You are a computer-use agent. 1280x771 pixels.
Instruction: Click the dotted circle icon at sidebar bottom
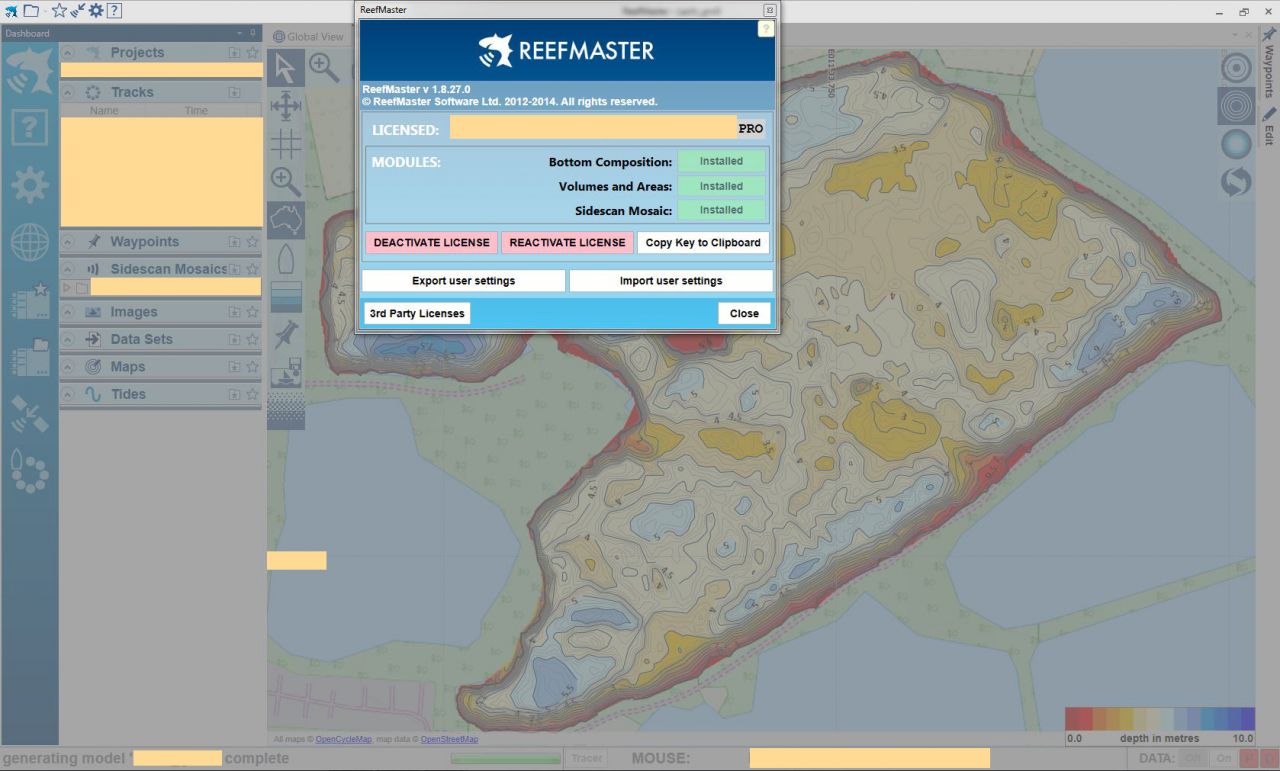point(29,471)
